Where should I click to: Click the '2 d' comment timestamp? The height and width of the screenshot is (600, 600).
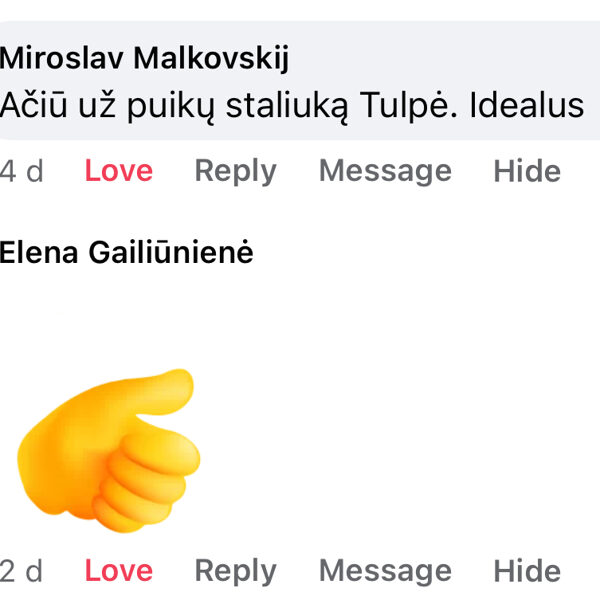(22, 571)
